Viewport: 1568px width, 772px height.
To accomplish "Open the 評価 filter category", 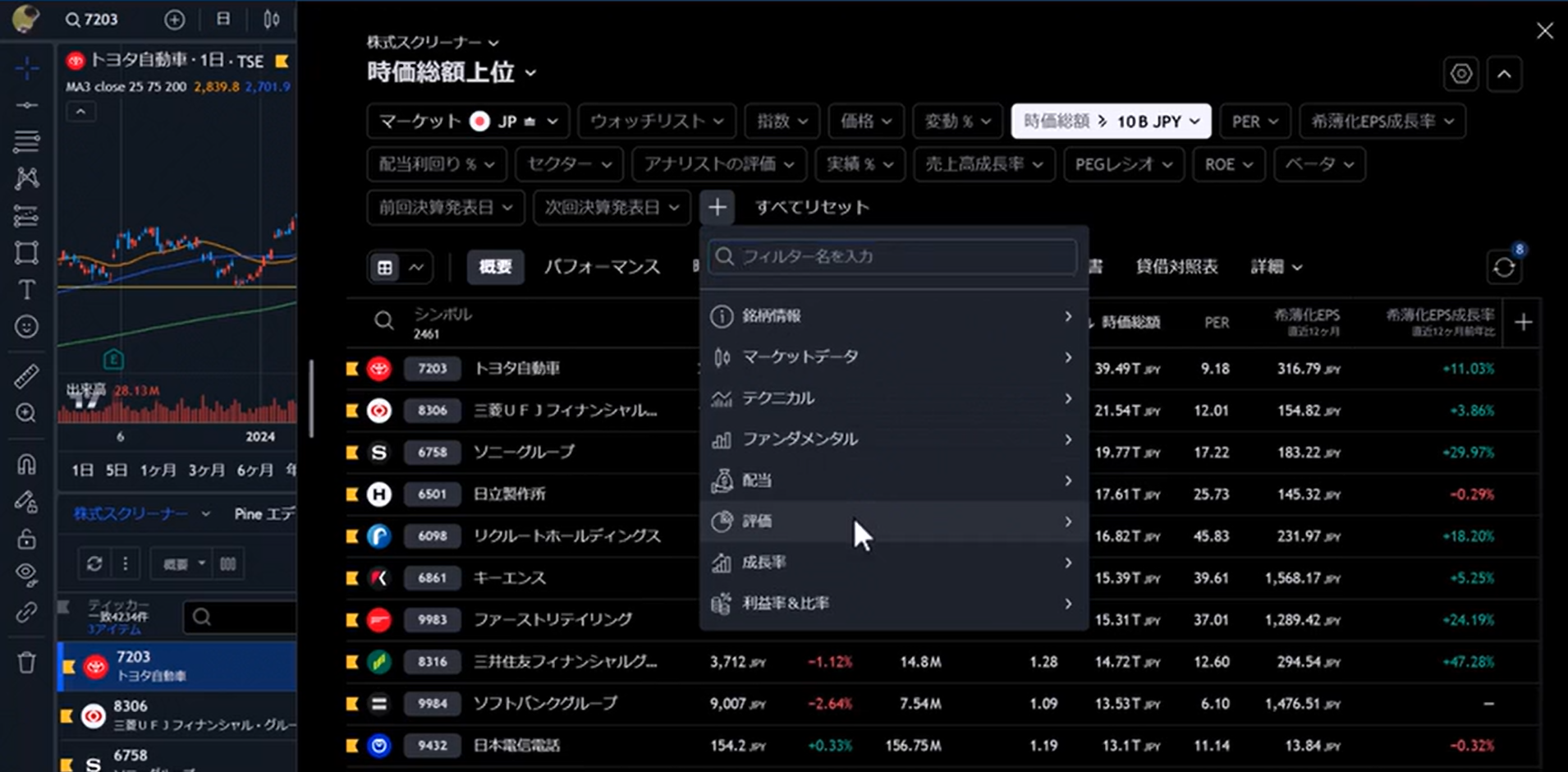I will 893,522.
